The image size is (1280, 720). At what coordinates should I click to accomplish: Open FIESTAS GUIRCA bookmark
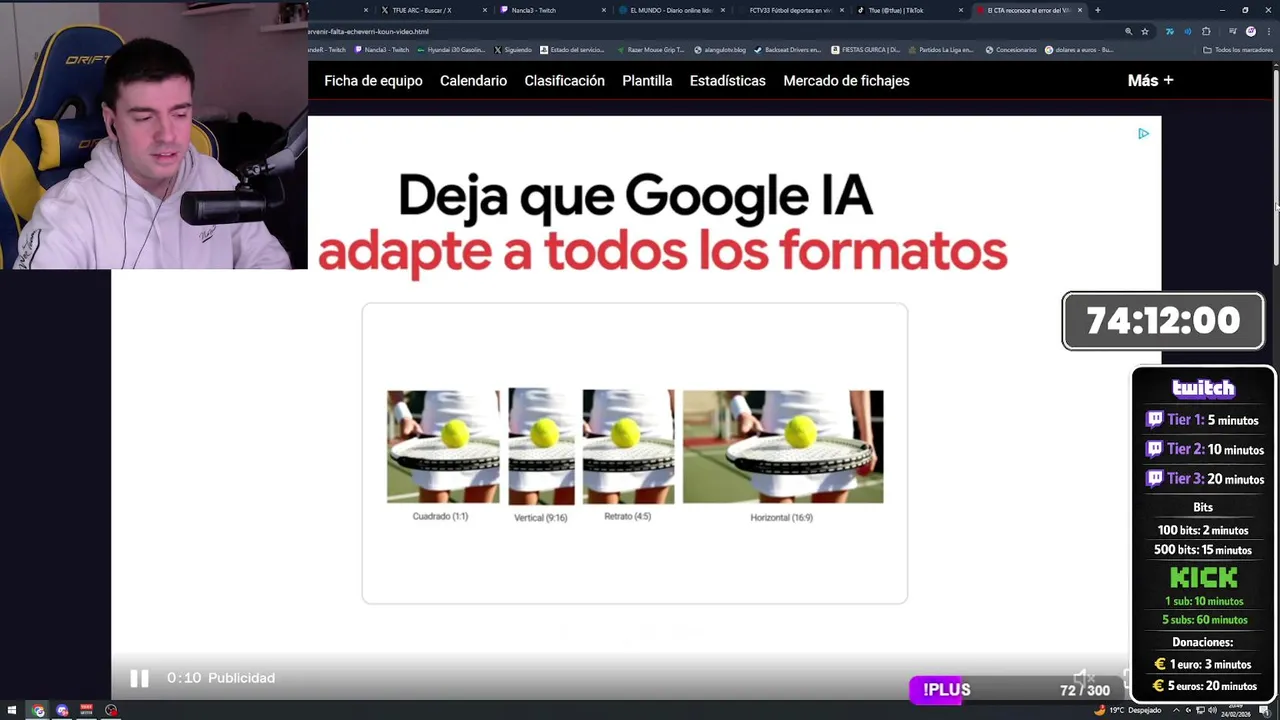click(866, 49)
